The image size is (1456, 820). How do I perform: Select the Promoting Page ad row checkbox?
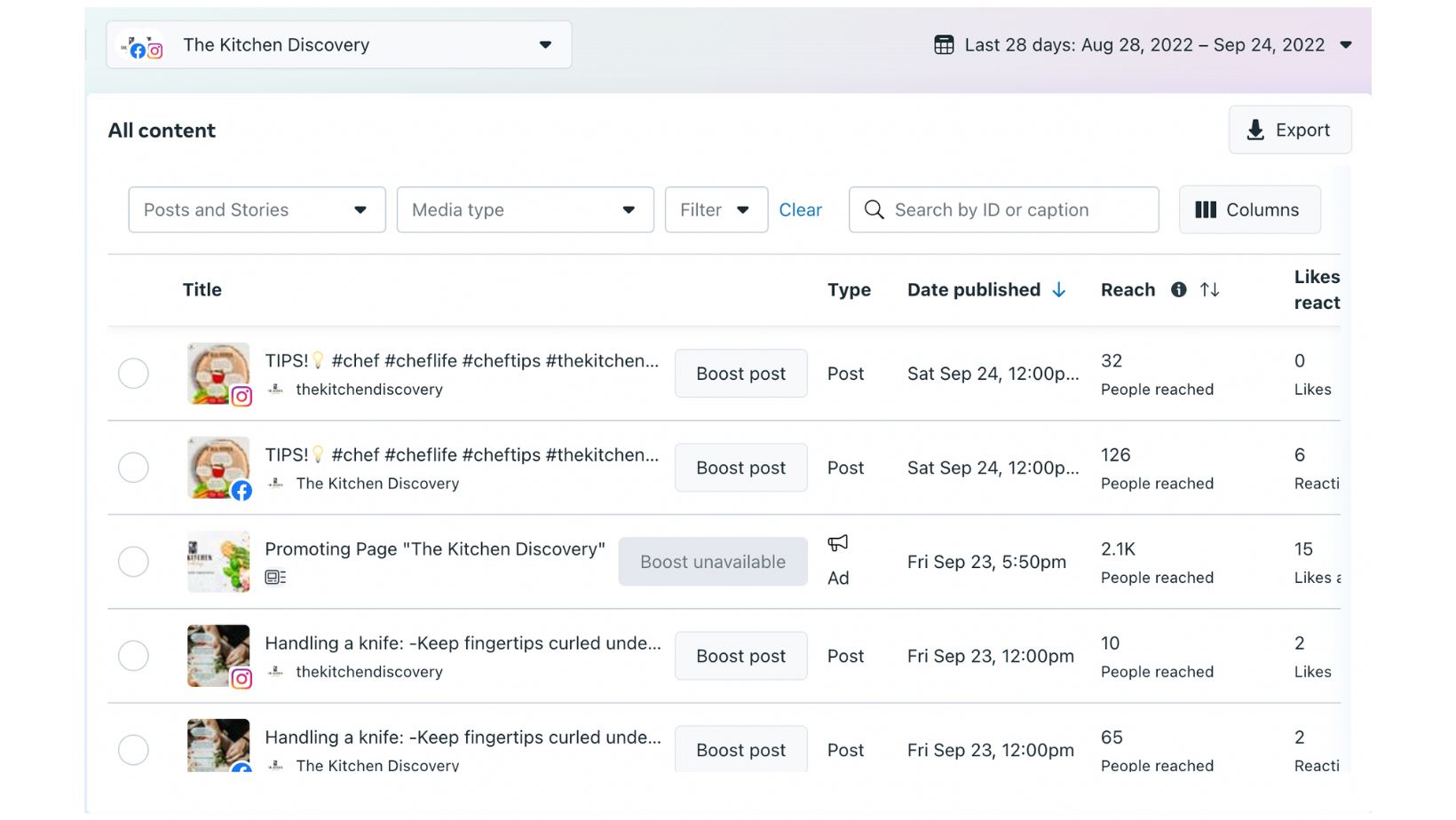pos(133,562)
